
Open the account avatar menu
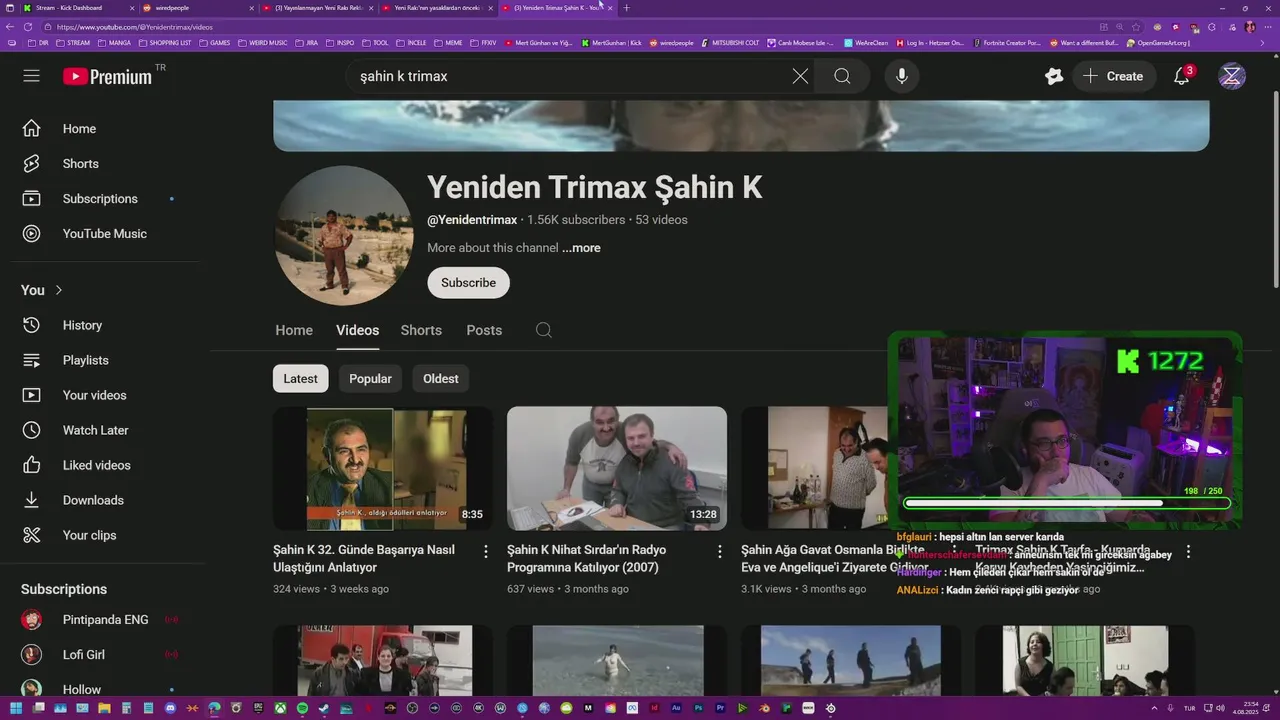point(1232,76)
